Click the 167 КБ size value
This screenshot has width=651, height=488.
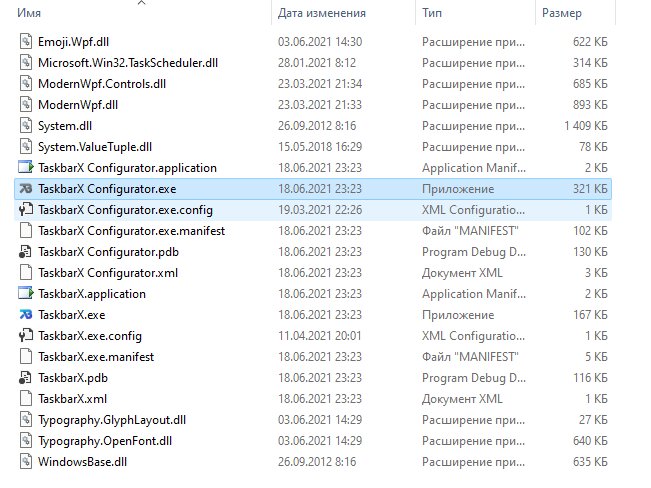click(590, 315)
